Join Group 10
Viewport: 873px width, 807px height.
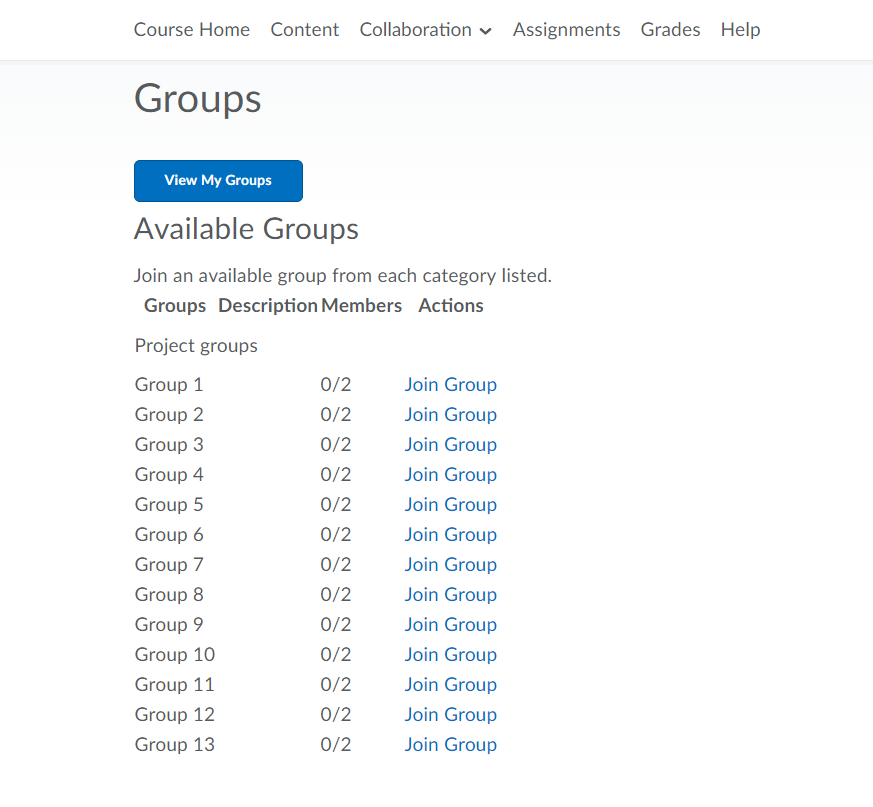[x=450, y=655]
